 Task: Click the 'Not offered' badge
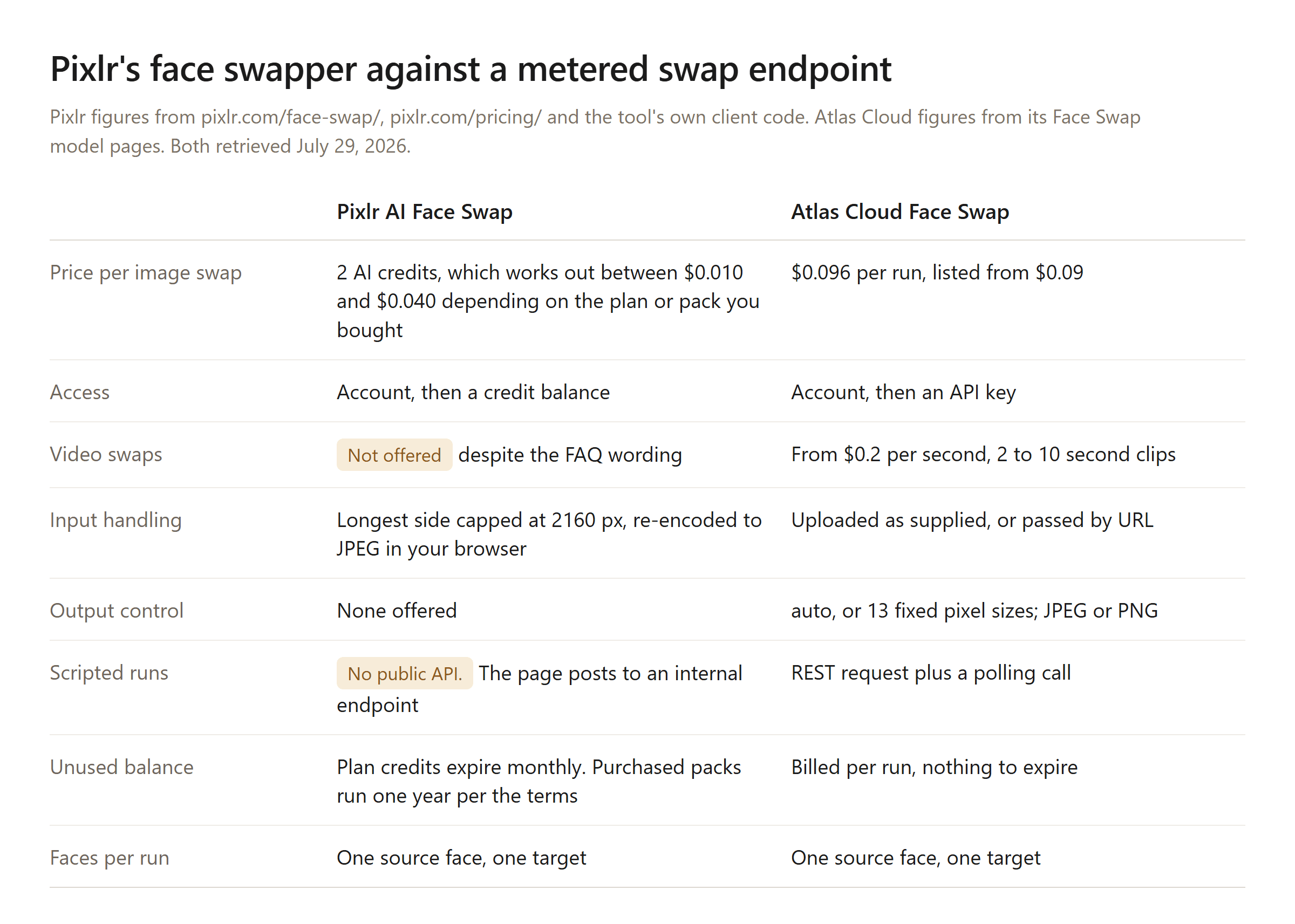coord(394,455)
